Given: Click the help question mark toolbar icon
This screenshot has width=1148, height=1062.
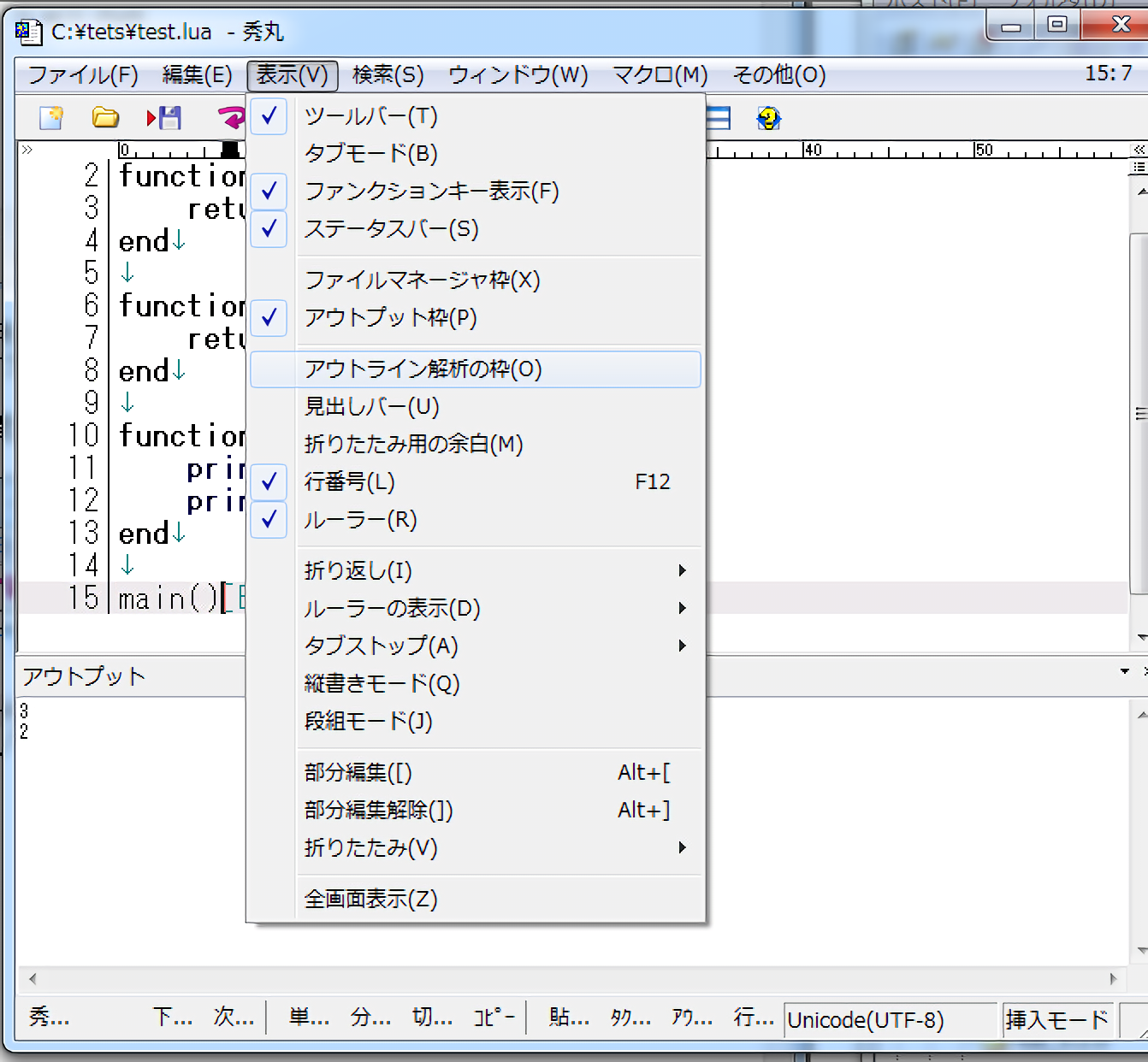Looking at the screenshot, I should coord(768,118).
